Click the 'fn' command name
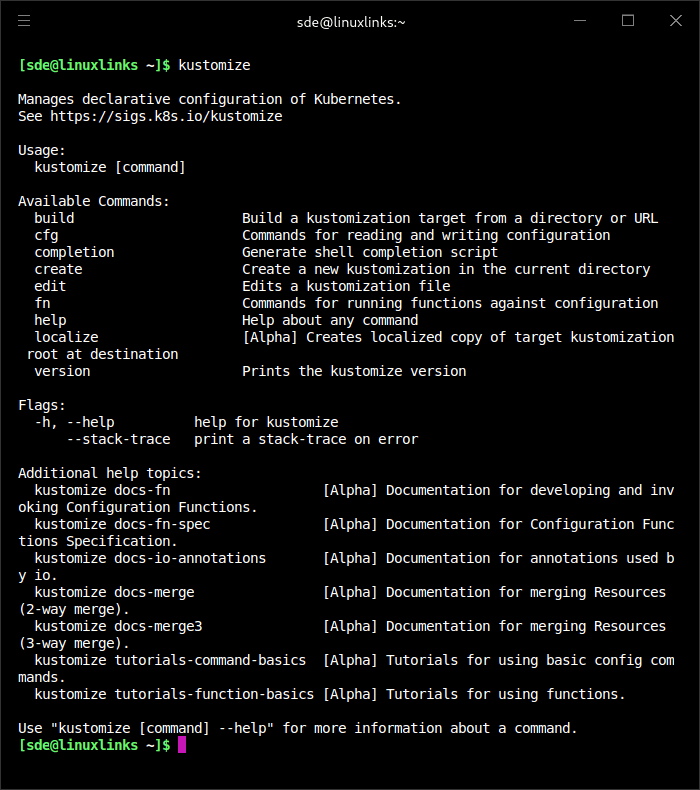Viewport: 700px width, 790px height. [x=42, y=303]
